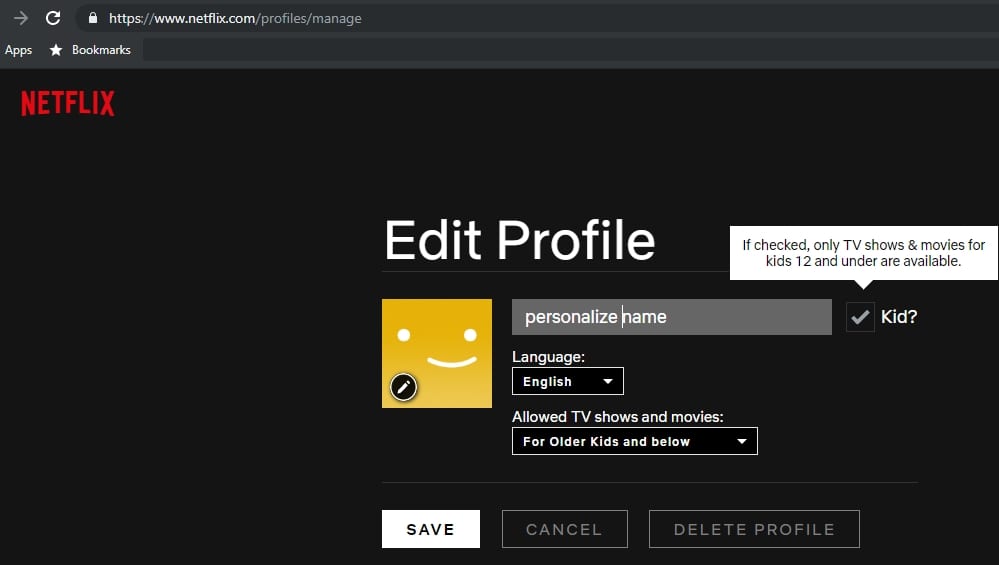Viewport: 999px width, 565px height.
Task: Click the arrow beside English
Action: pyautogui.click(x=608, y=382)
